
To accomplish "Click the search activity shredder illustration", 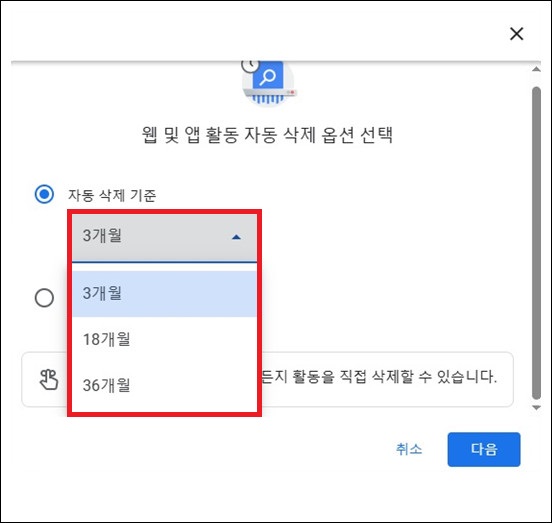I will (268, 83).
